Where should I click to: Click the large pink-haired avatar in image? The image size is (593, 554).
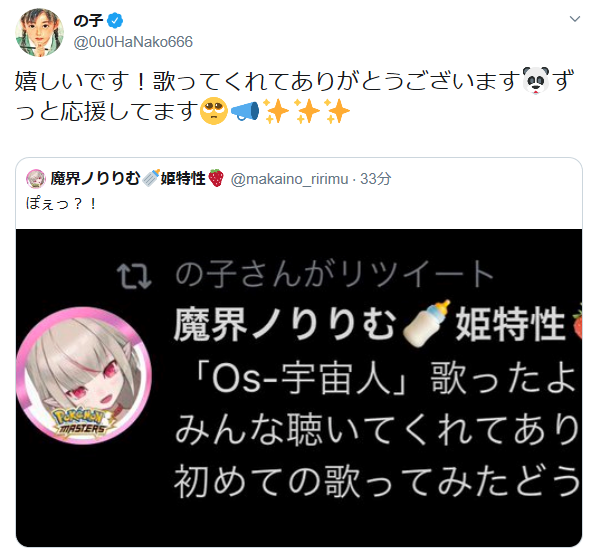click(84, 375)
